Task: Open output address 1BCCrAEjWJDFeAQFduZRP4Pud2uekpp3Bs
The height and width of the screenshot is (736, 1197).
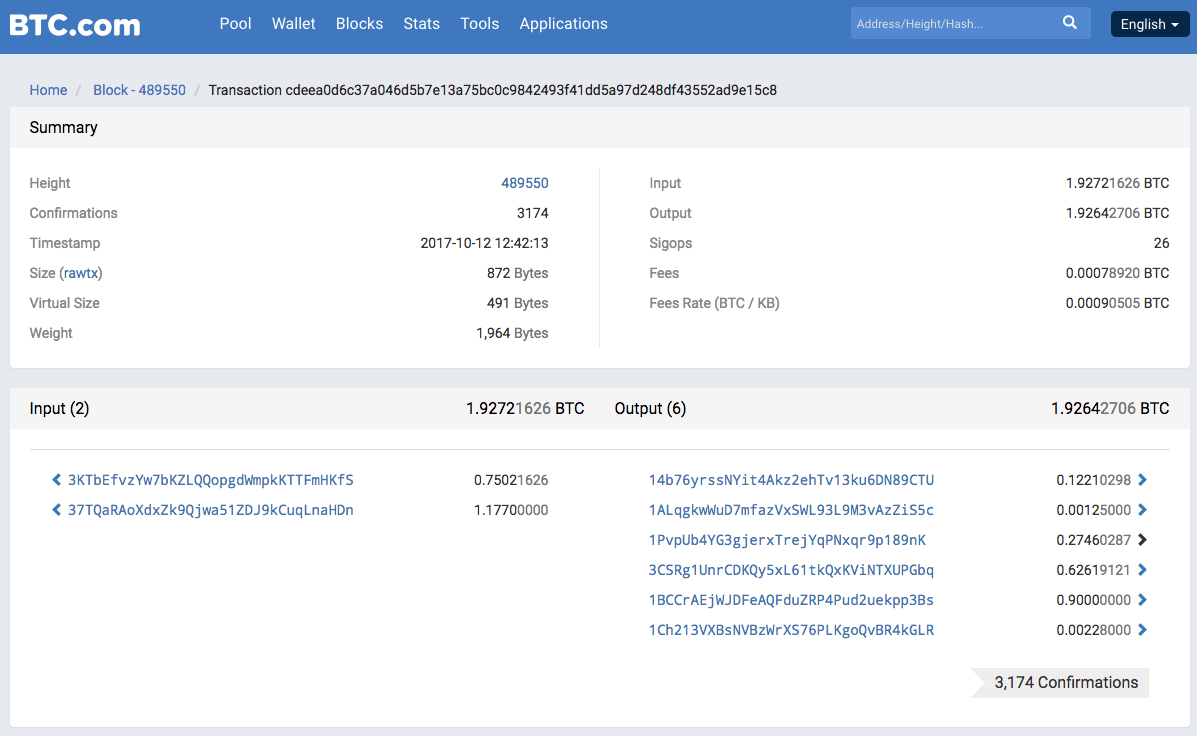Action: click(x=791, y=600)
